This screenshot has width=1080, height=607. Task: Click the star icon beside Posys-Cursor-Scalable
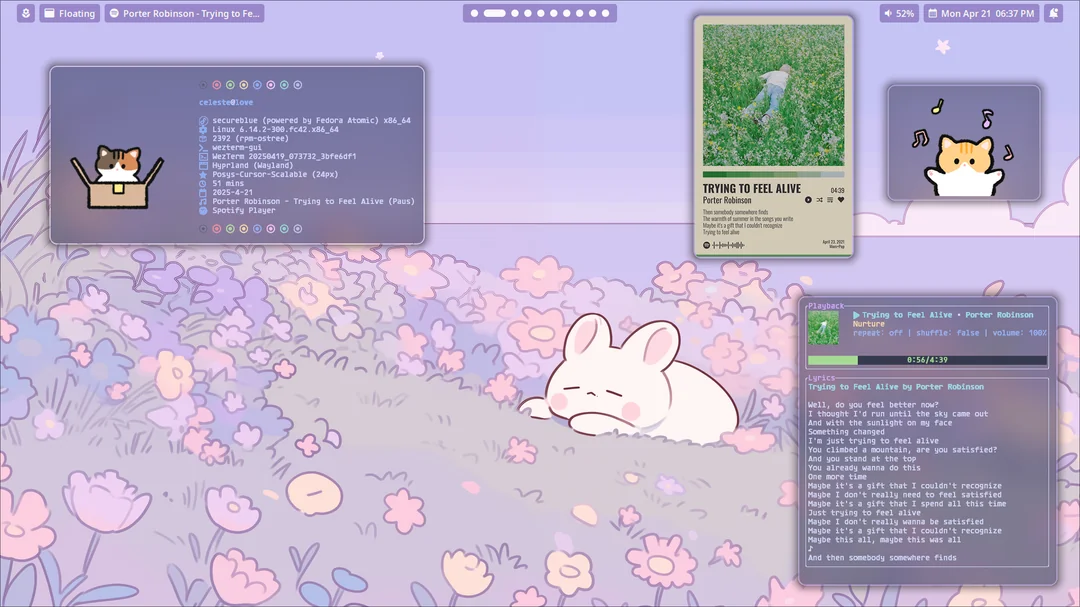pyautogui.click(x=203, y=174)
